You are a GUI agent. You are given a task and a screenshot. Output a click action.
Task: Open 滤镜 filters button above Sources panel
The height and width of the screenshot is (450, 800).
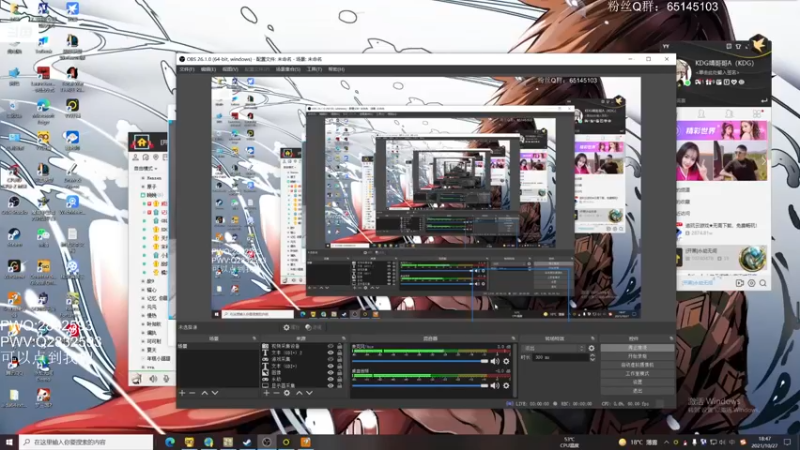tap(314, 328)
